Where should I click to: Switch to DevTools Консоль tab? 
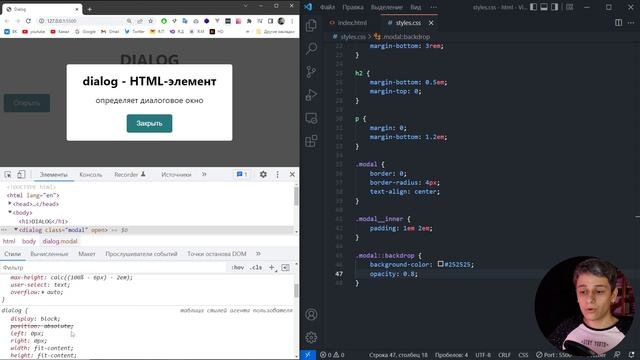pos(91,174)
